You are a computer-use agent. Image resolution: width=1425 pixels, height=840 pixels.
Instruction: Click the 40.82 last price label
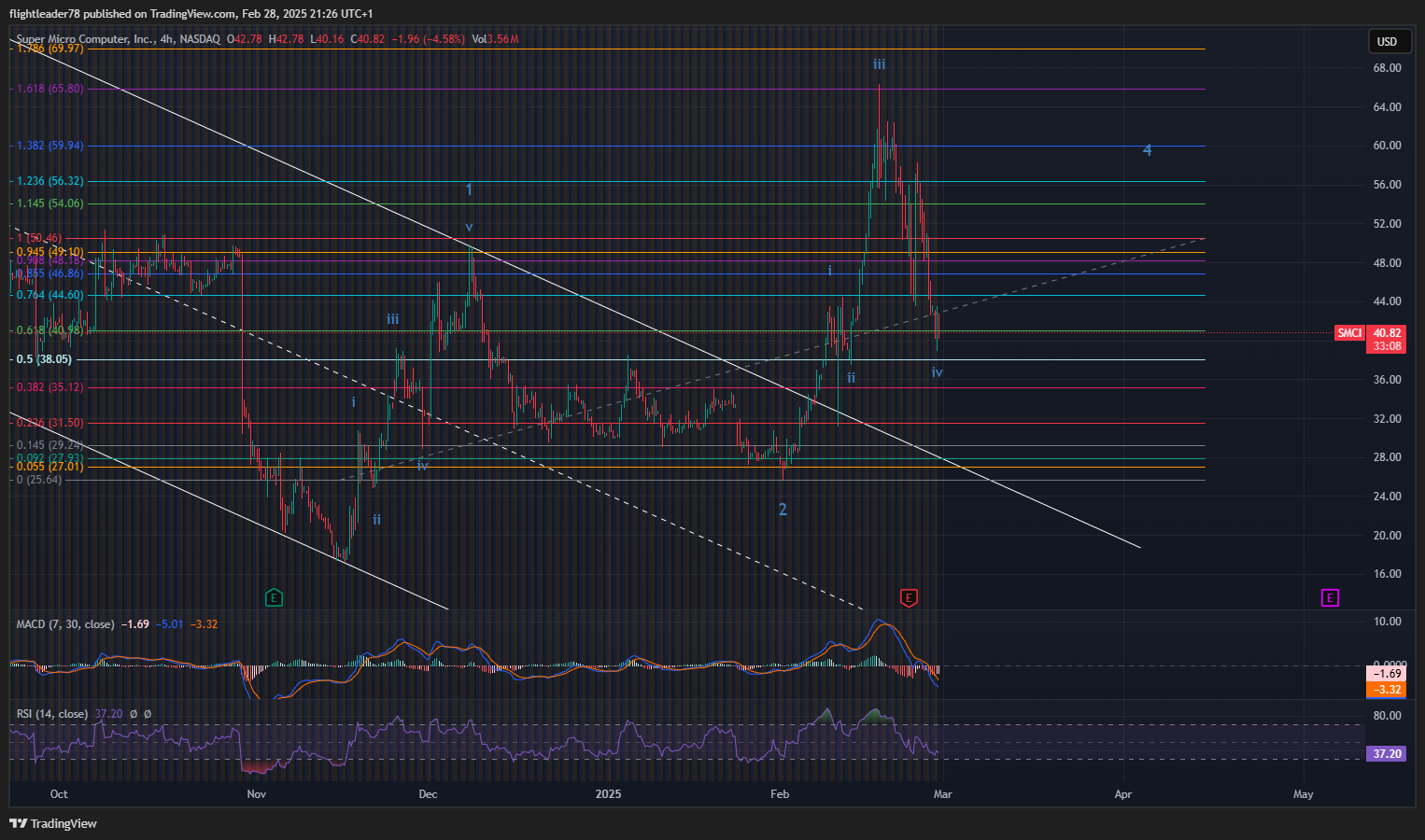click(1387, 333)
